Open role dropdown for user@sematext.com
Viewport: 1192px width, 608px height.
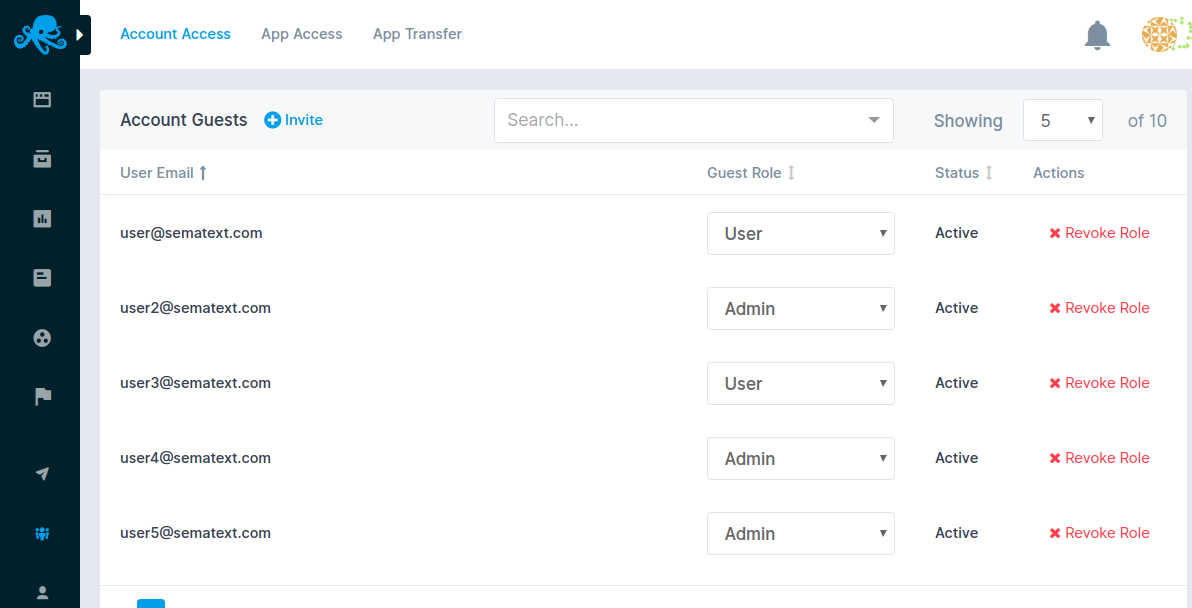800,233
